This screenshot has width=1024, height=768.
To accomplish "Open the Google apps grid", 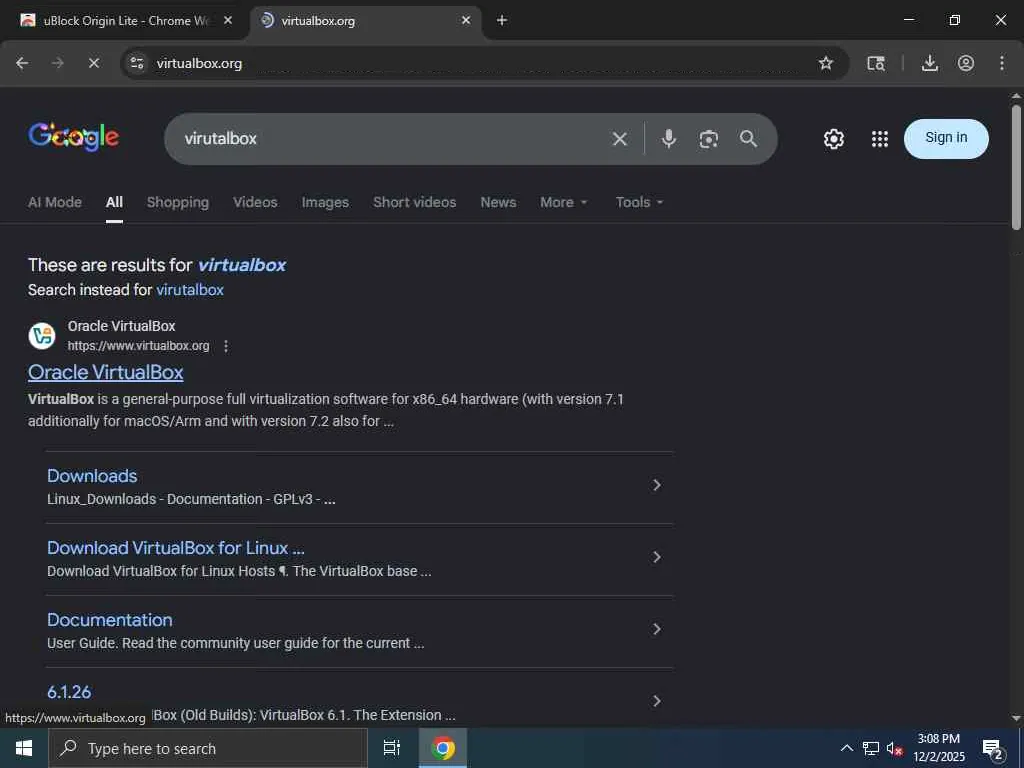I will tap(880, 138).
